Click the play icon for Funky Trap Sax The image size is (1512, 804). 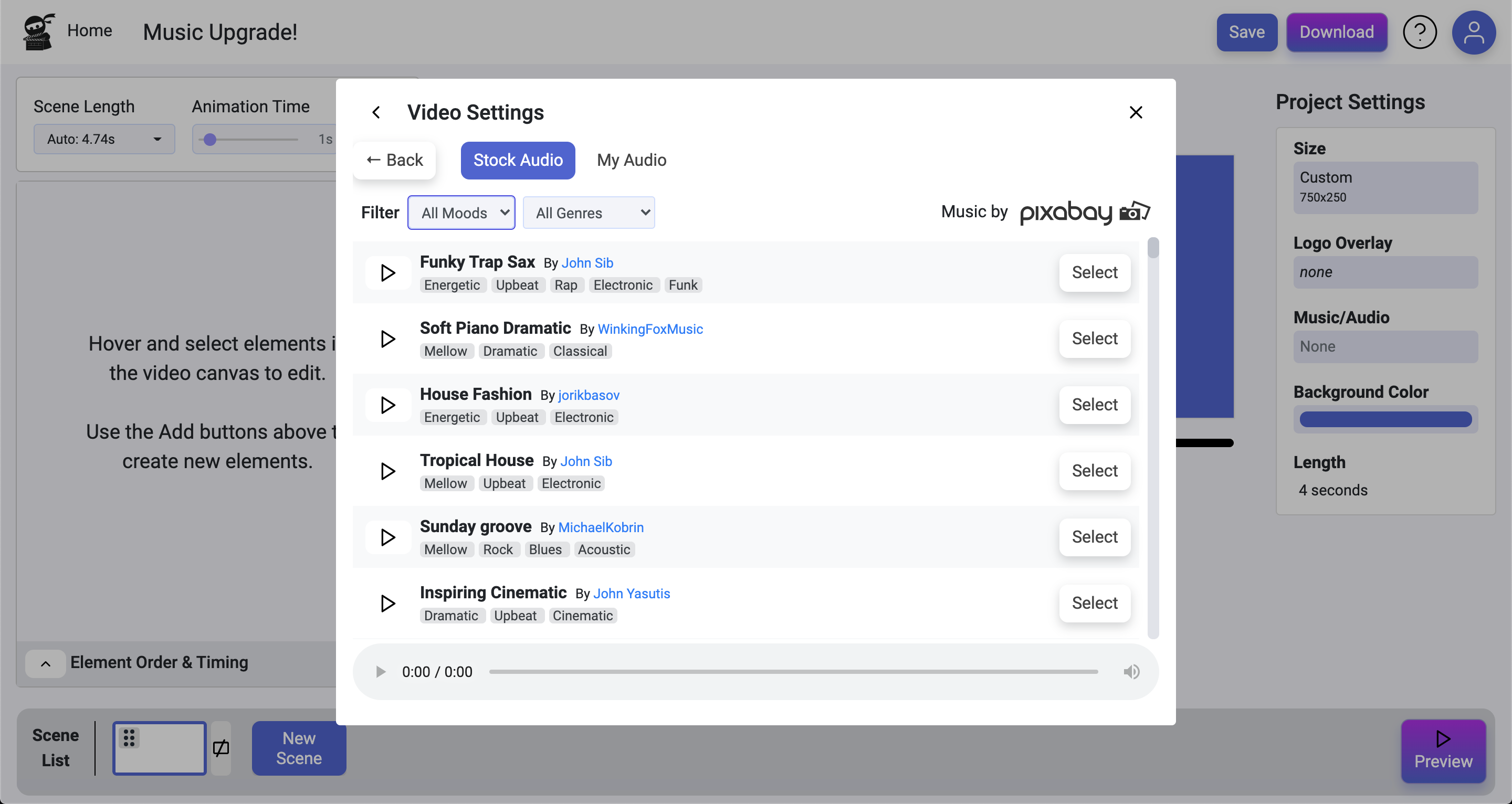pos(388,272)
